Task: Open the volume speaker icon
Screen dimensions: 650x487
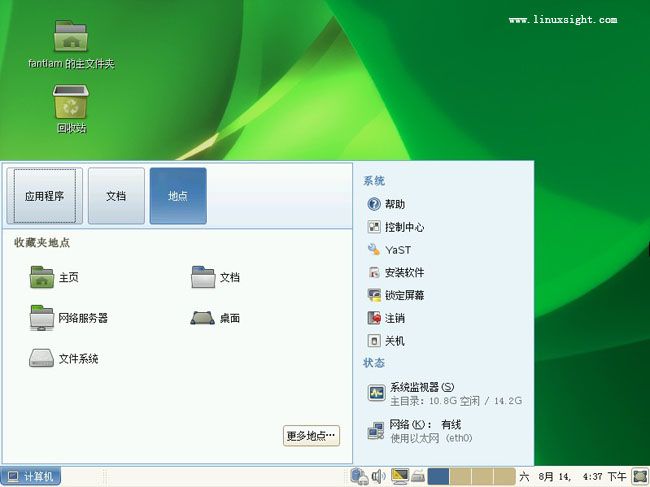Action: coord(378,476)
